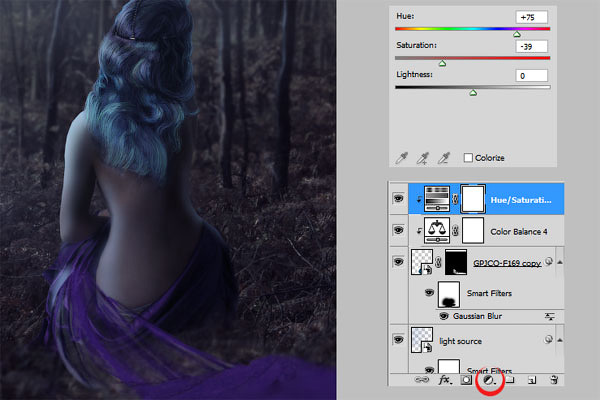
Task: Click the create new layer icon
Action: tap(532, 380)
